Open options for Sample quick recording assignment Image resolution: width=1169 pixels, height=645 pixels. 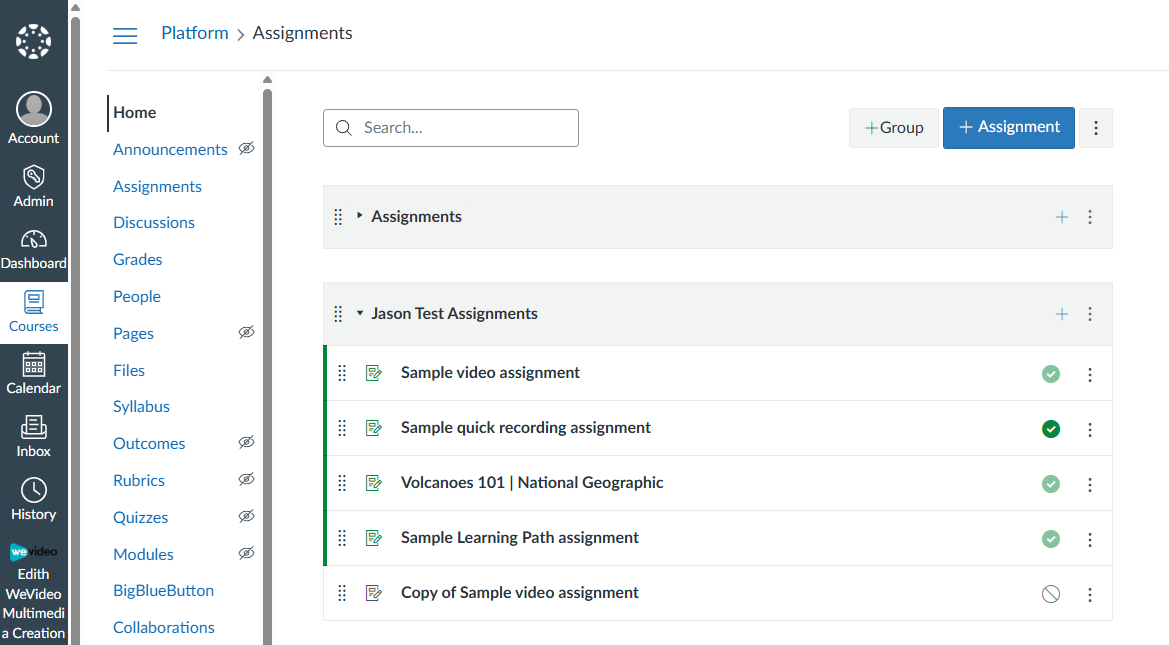pos(1090,430)
